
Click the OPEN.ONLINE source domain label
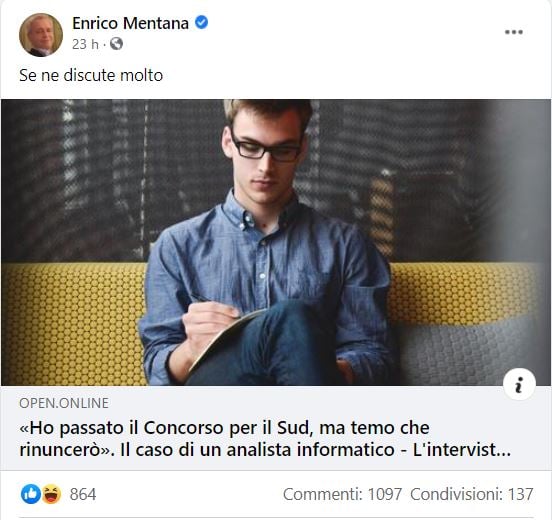click(64, 403)
